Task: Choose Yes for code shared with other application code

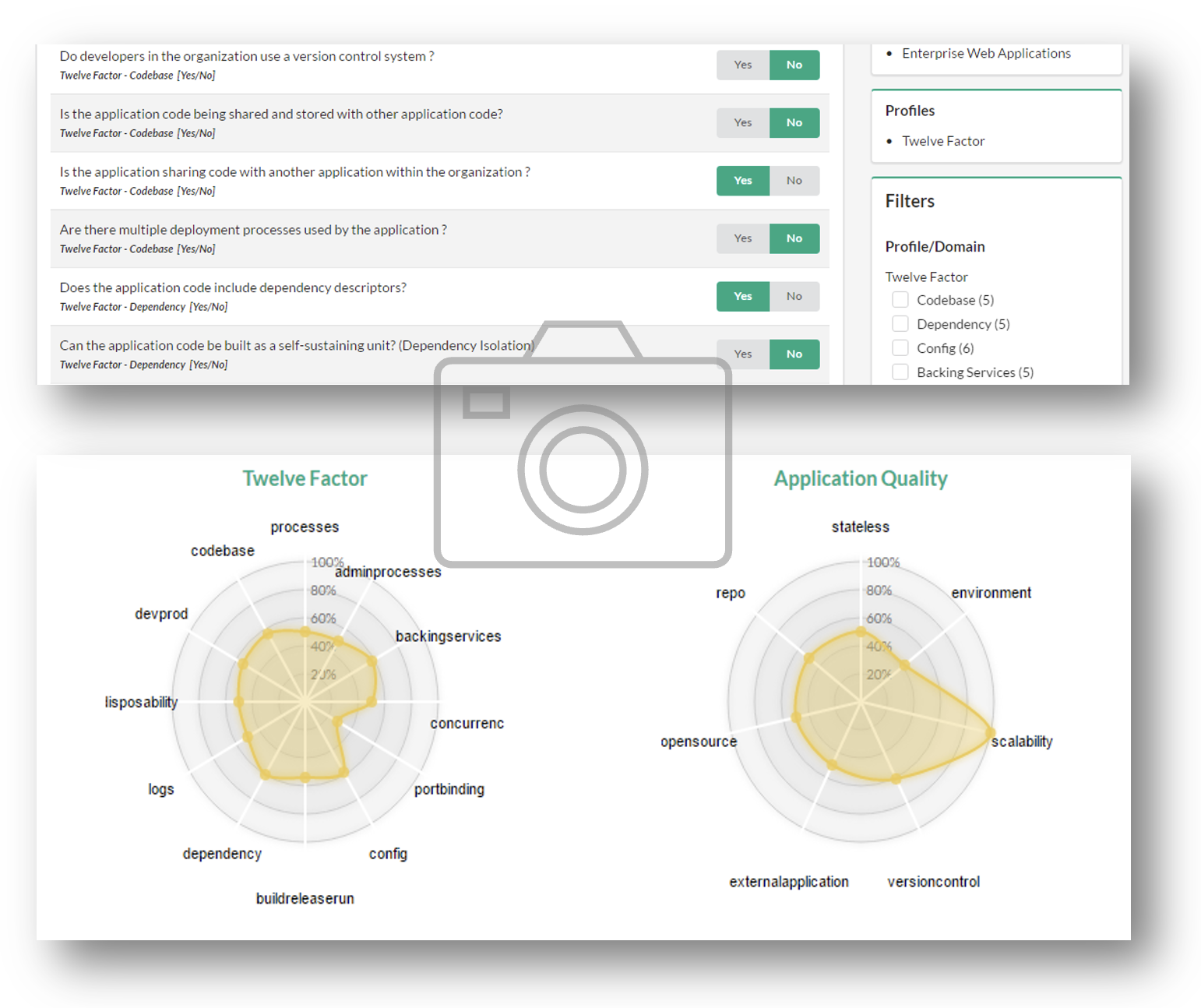Action: [743, 122]
